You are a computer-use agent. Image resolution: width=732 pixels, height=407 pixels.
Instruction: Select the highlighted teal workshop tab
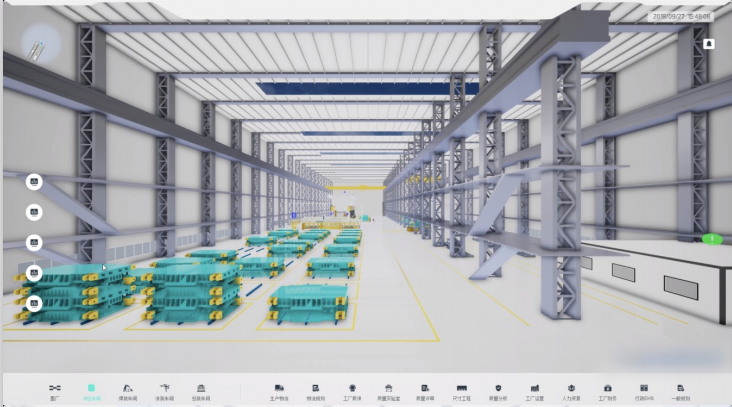tap(91, 390)
